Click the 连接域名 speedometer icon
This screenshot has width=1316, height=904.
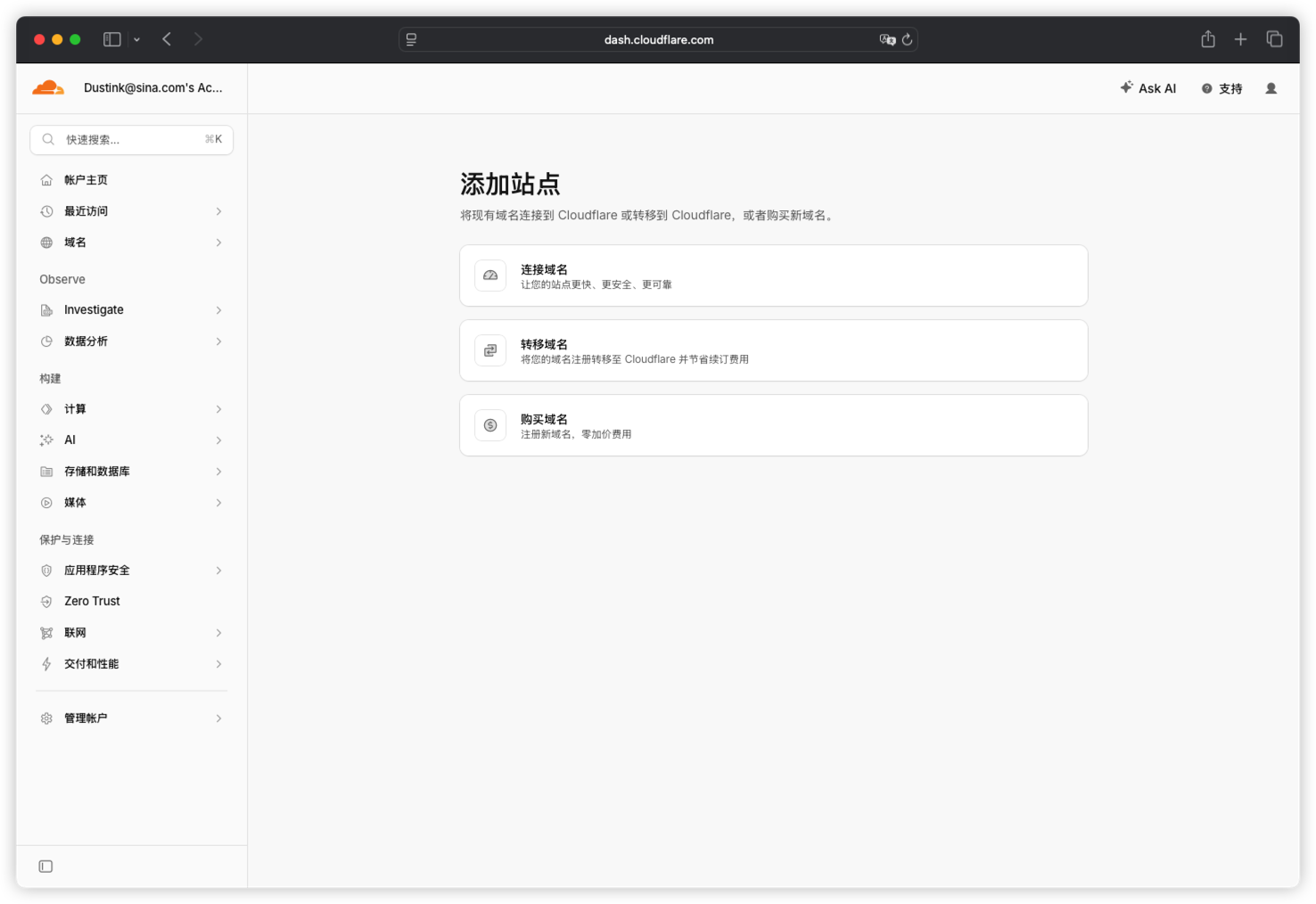click(x=490, y=275)
